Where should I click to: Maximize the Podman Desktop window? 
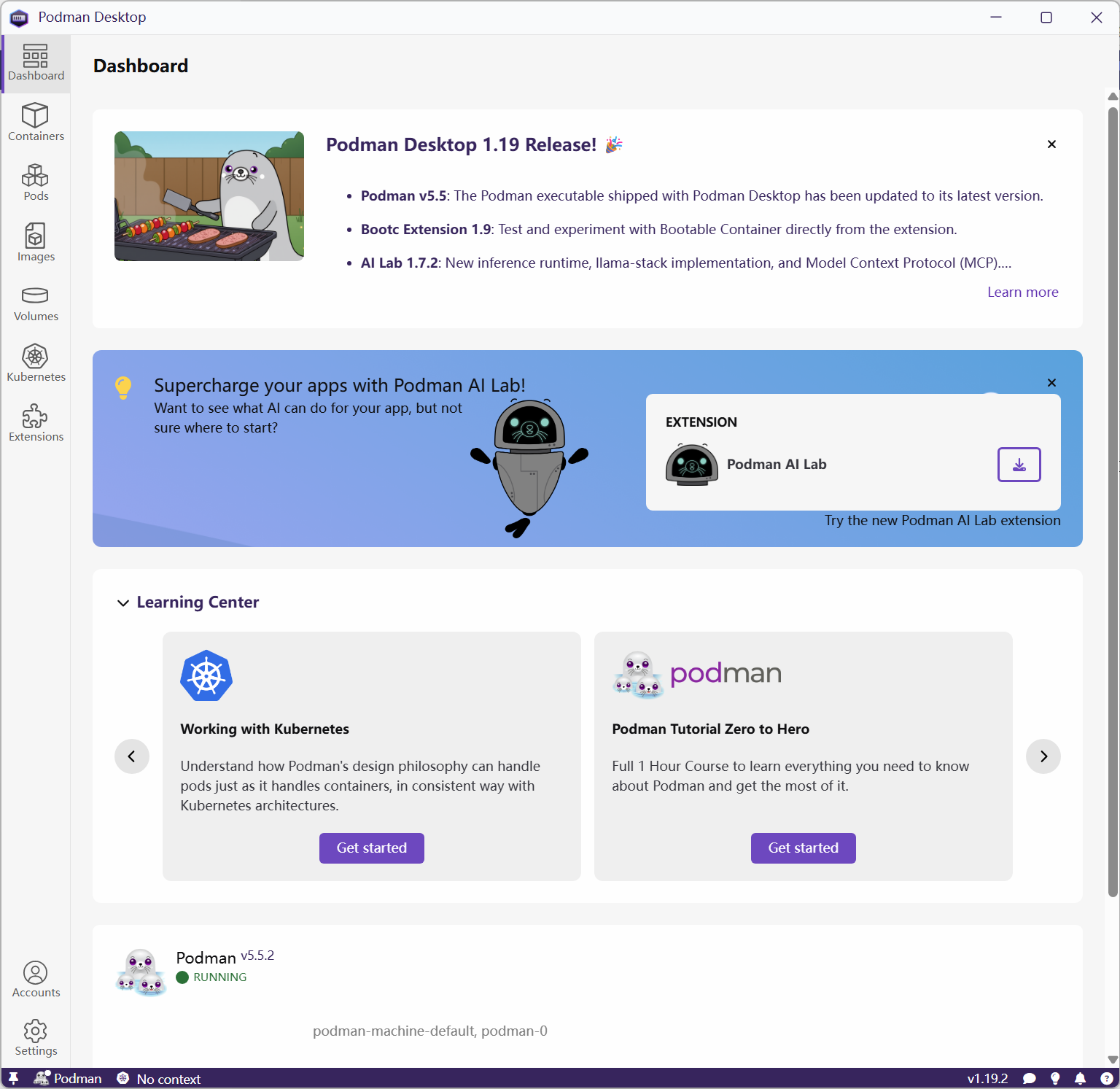(1046, 18)
